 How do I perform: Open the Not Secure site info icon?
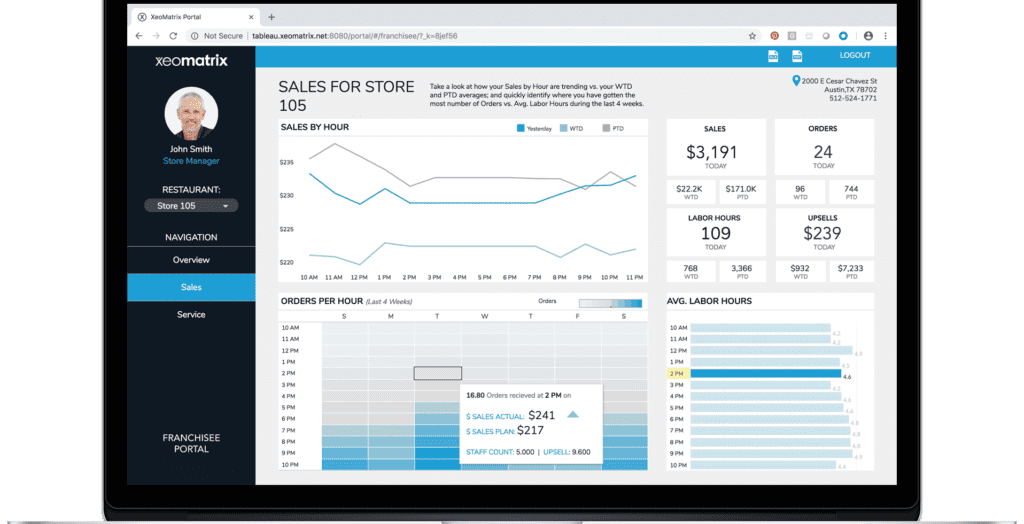pyautogui.click(x=195, y=36)
